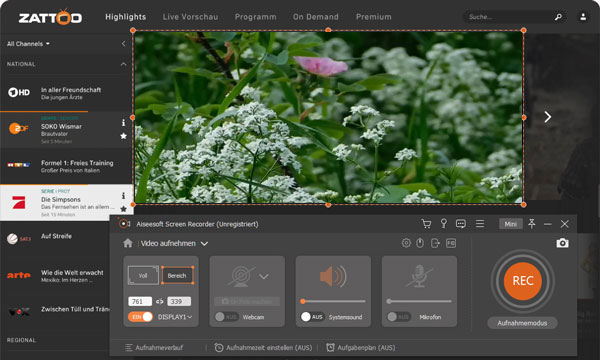Click the system sound speaker icon
The width and height of the screenshot is (600, 360).
point(333,276)
